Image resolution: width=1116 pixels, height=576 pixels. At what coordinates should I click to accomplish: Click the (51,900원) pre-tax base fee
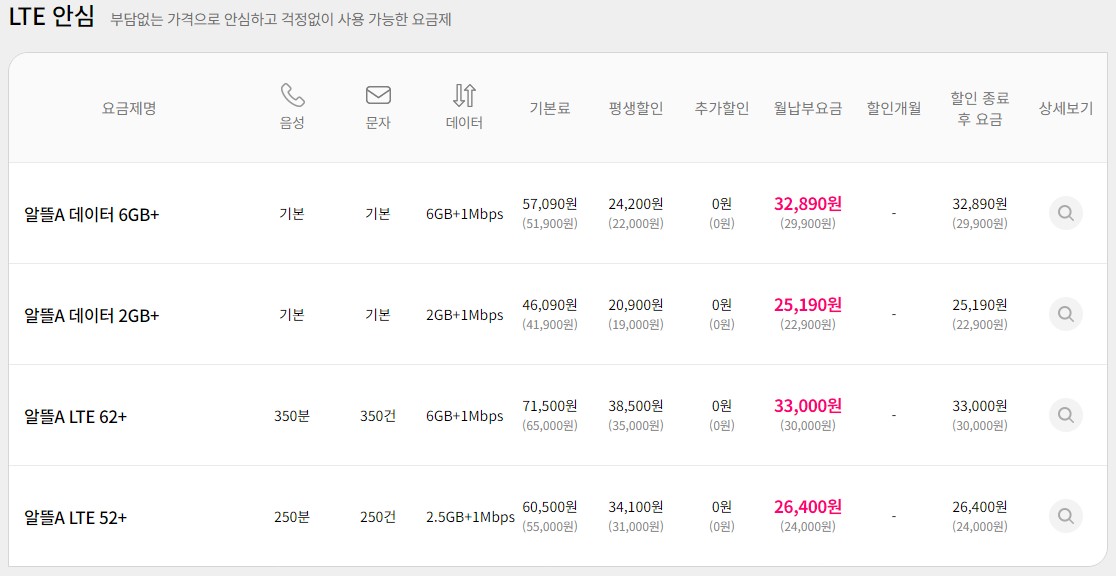pos(549,224)
